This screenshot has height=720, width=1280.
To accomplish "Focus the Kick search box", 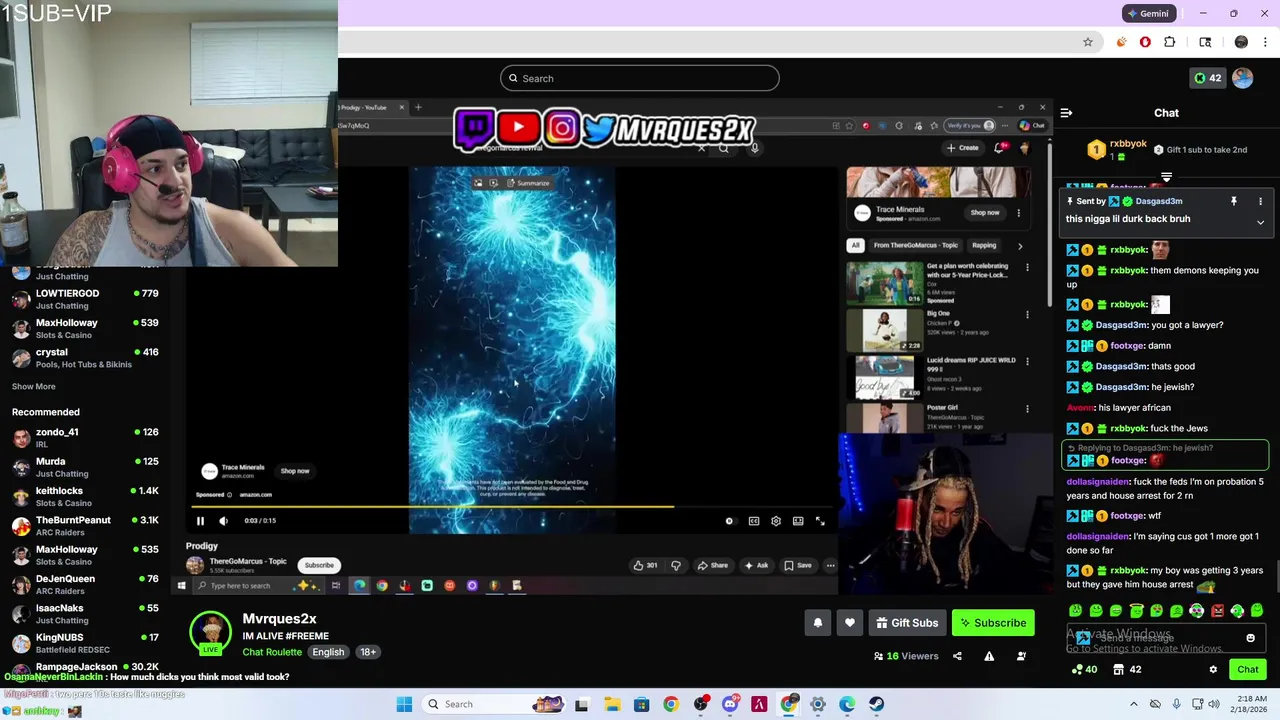I will (640, 78).
